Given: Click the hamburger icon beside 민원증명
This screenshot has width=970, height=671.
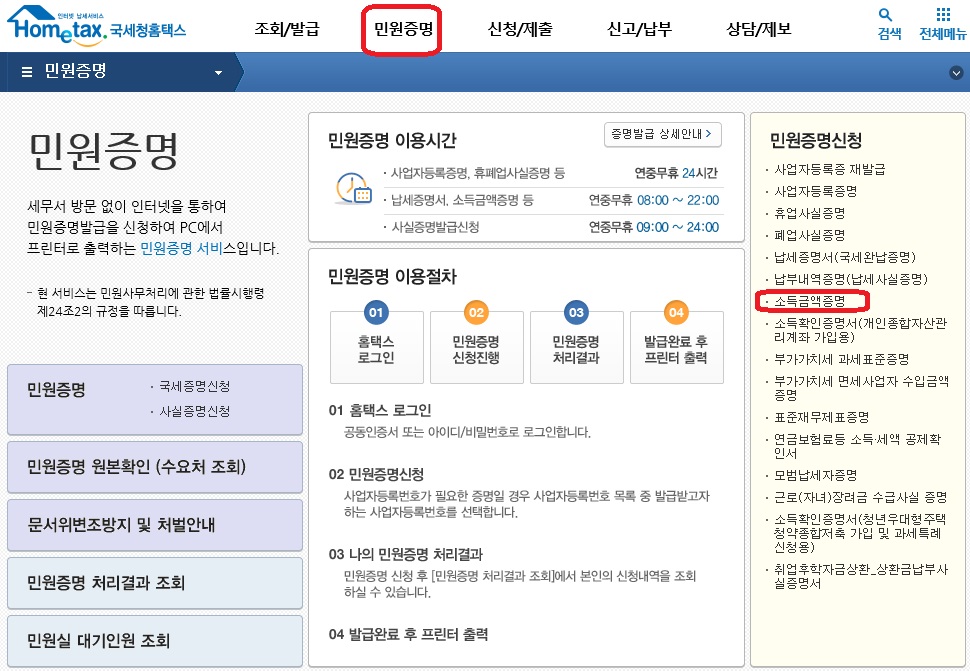Looking at the screenshot, I should [27, 72].
